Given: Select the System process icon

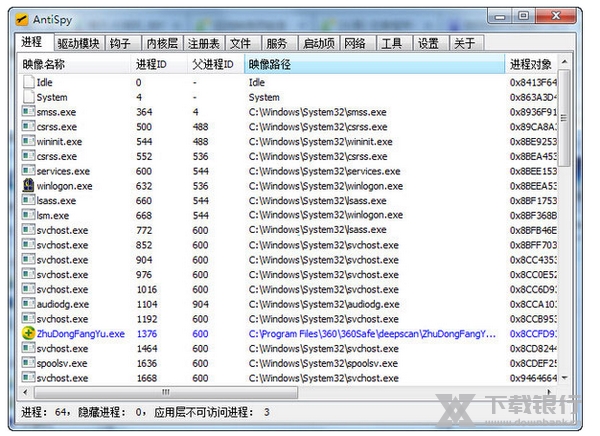Looking at the screenshot, I should tap(29, 97).
